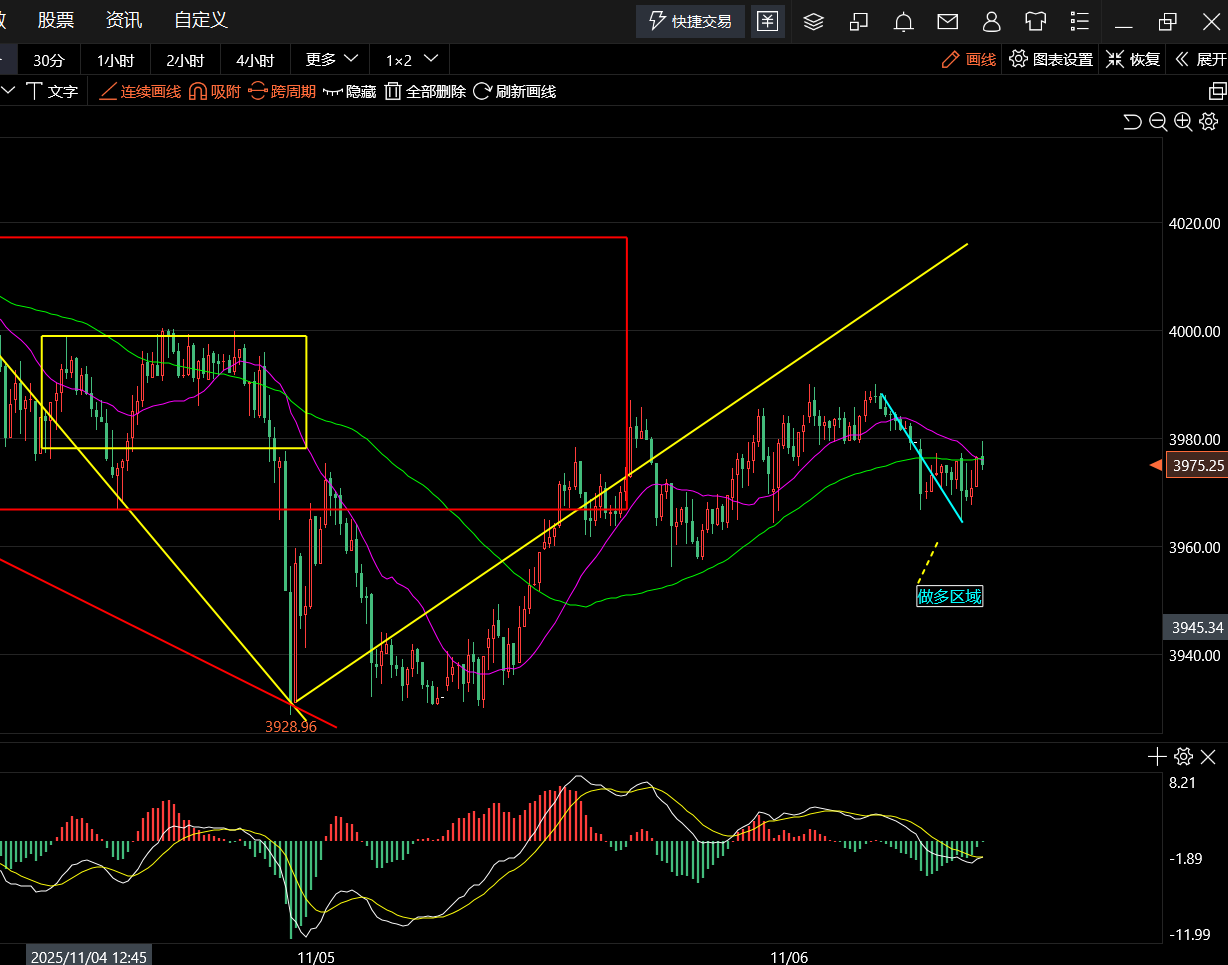The image size is (1228, 965).
Task: Click the 快捷交易 quick trade button
Action: pos(691,21)
